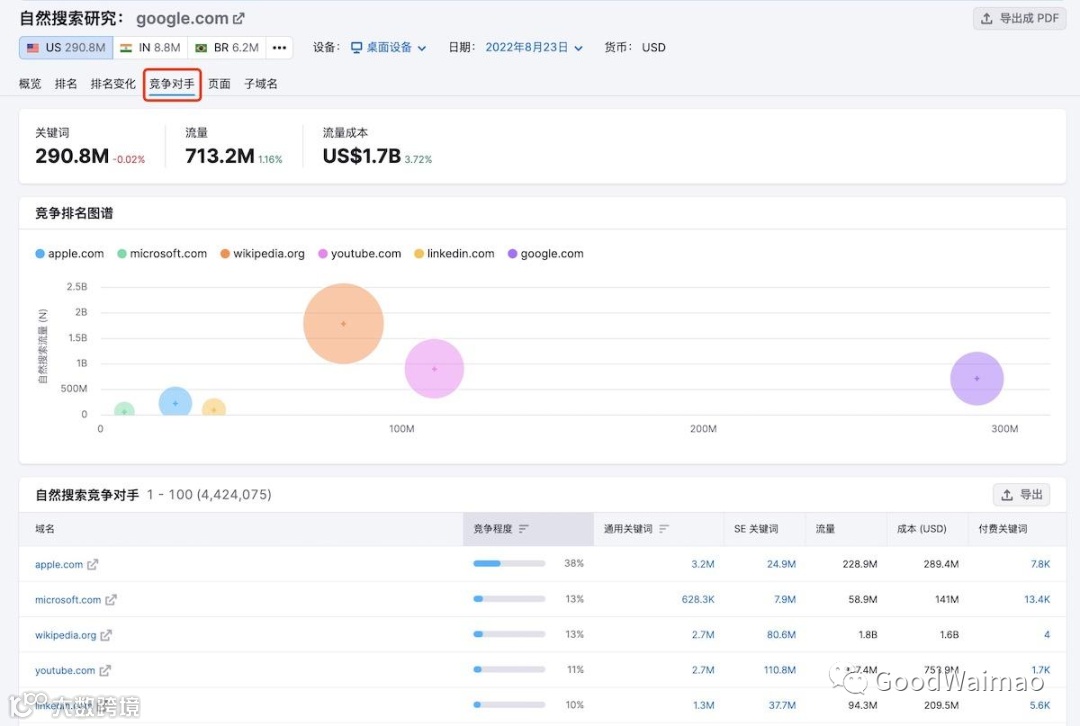Open the youtube.com domain link
Screen dimensions: 1080x726
[x=65, y=670]
